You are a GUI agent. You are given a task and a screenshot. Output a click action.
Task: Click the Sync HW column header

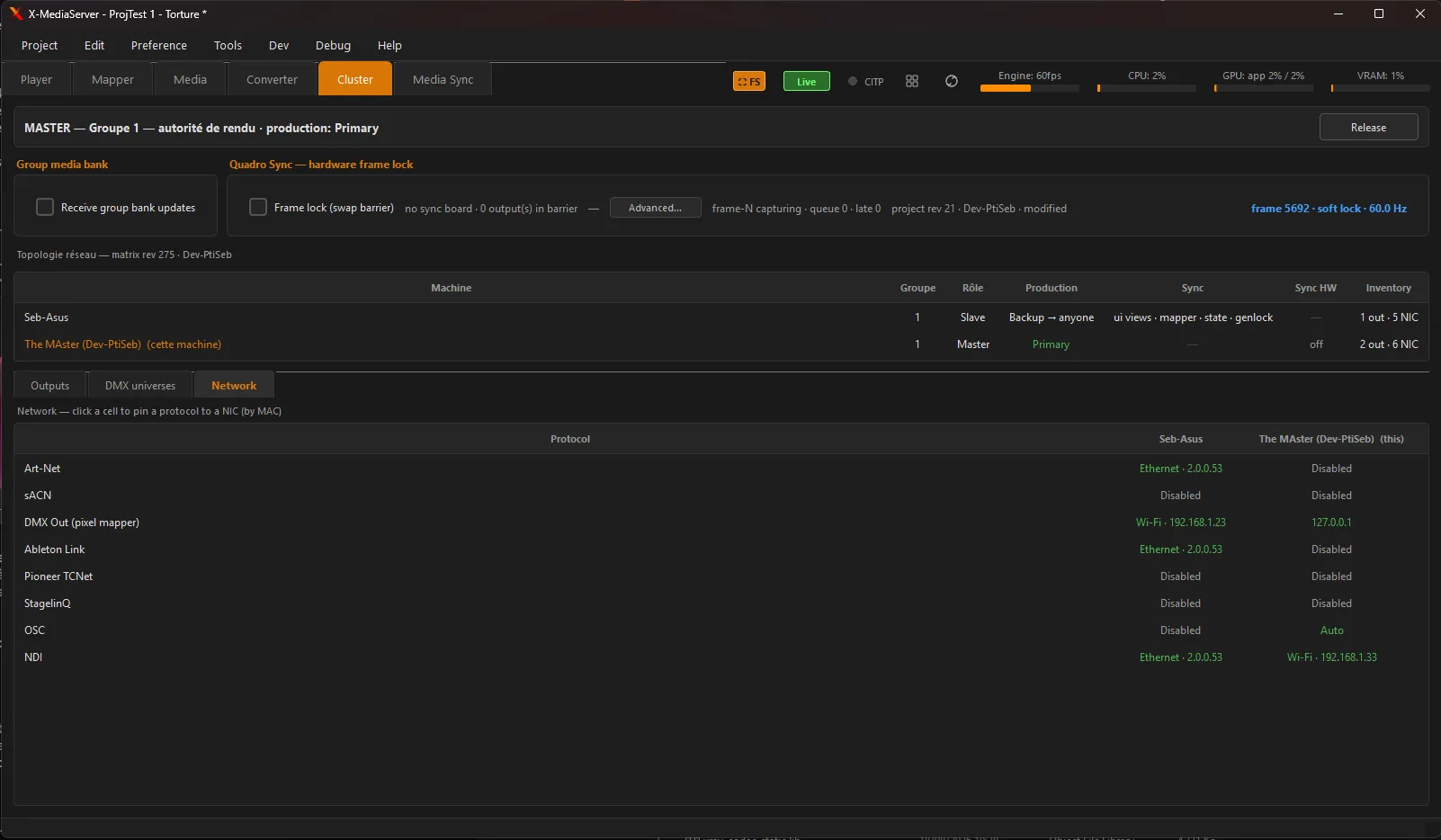pyautogui.click(x=1315, y=288)
